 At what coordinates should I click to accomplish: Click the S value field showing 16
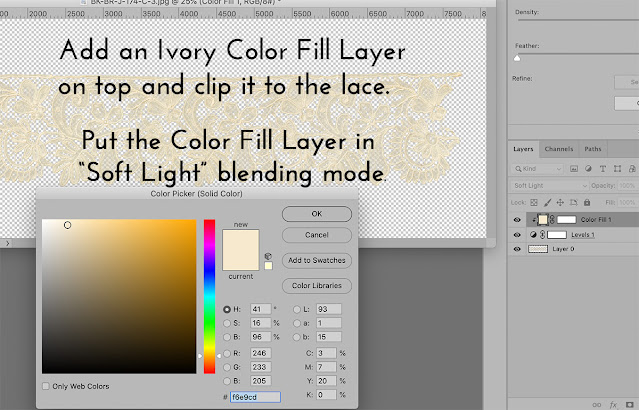coord(260,323)
